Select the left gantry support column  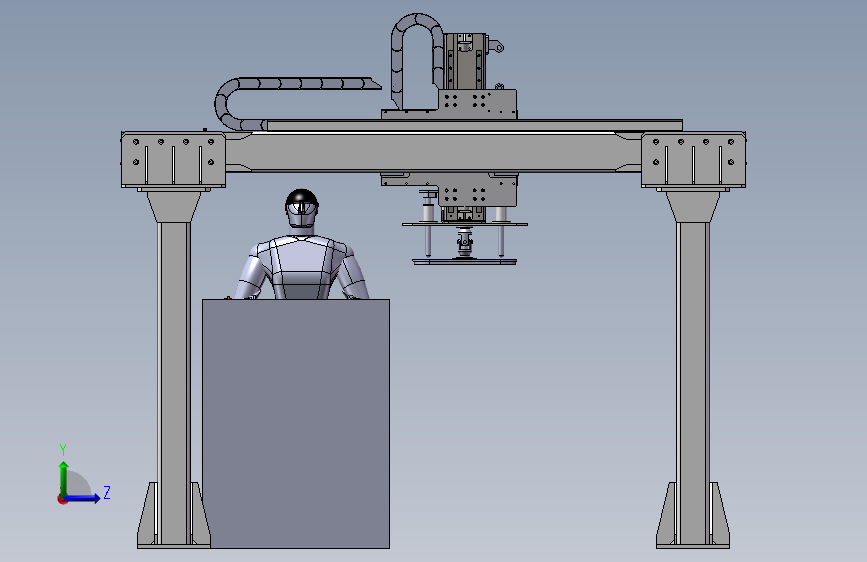pyautogui.click(x=174, y=382)
